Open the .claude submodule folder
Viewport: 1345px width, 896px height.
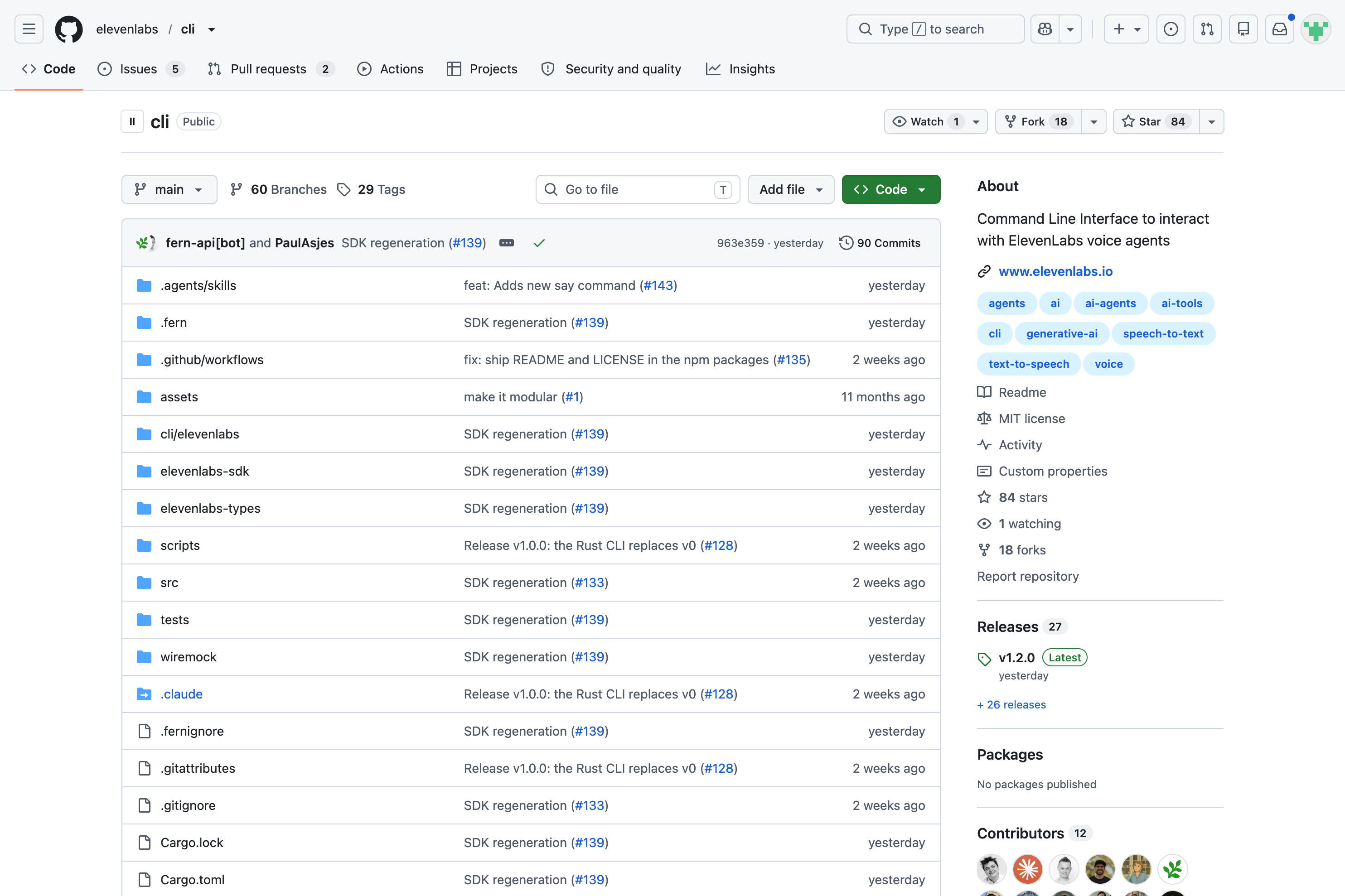[181, 694]
